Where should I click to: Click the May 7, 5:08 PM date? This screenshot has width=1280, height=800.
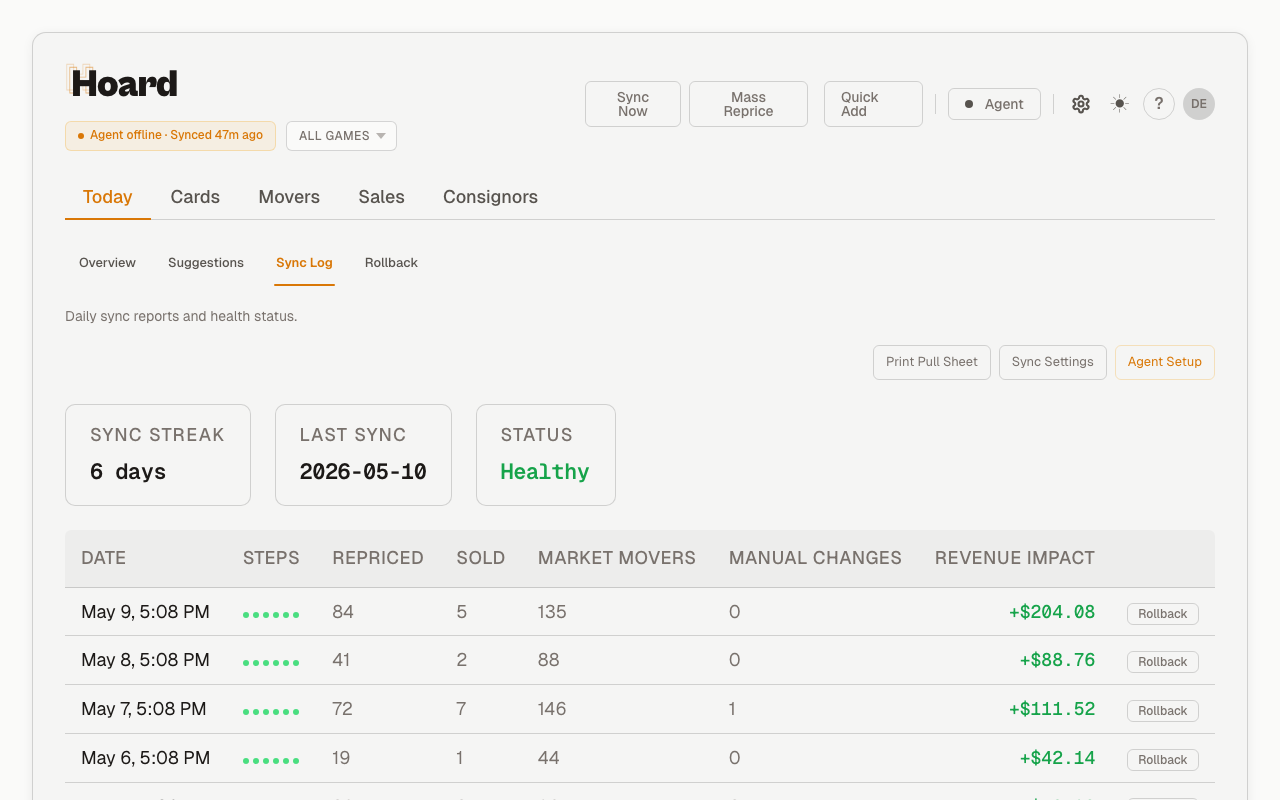(x=144, y=709)
